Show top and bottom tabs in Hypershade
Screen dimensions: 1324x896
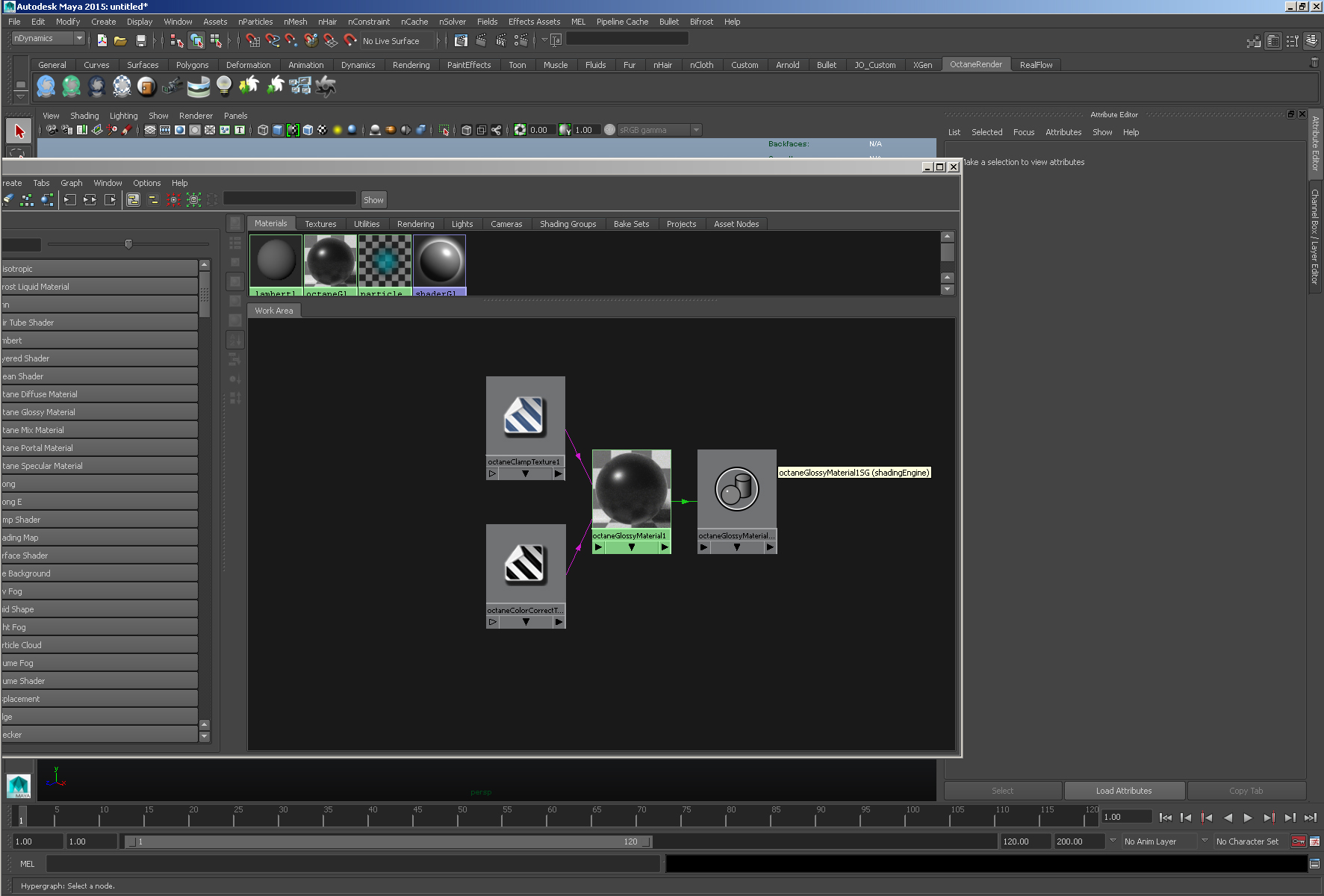(x=133, y=199)
